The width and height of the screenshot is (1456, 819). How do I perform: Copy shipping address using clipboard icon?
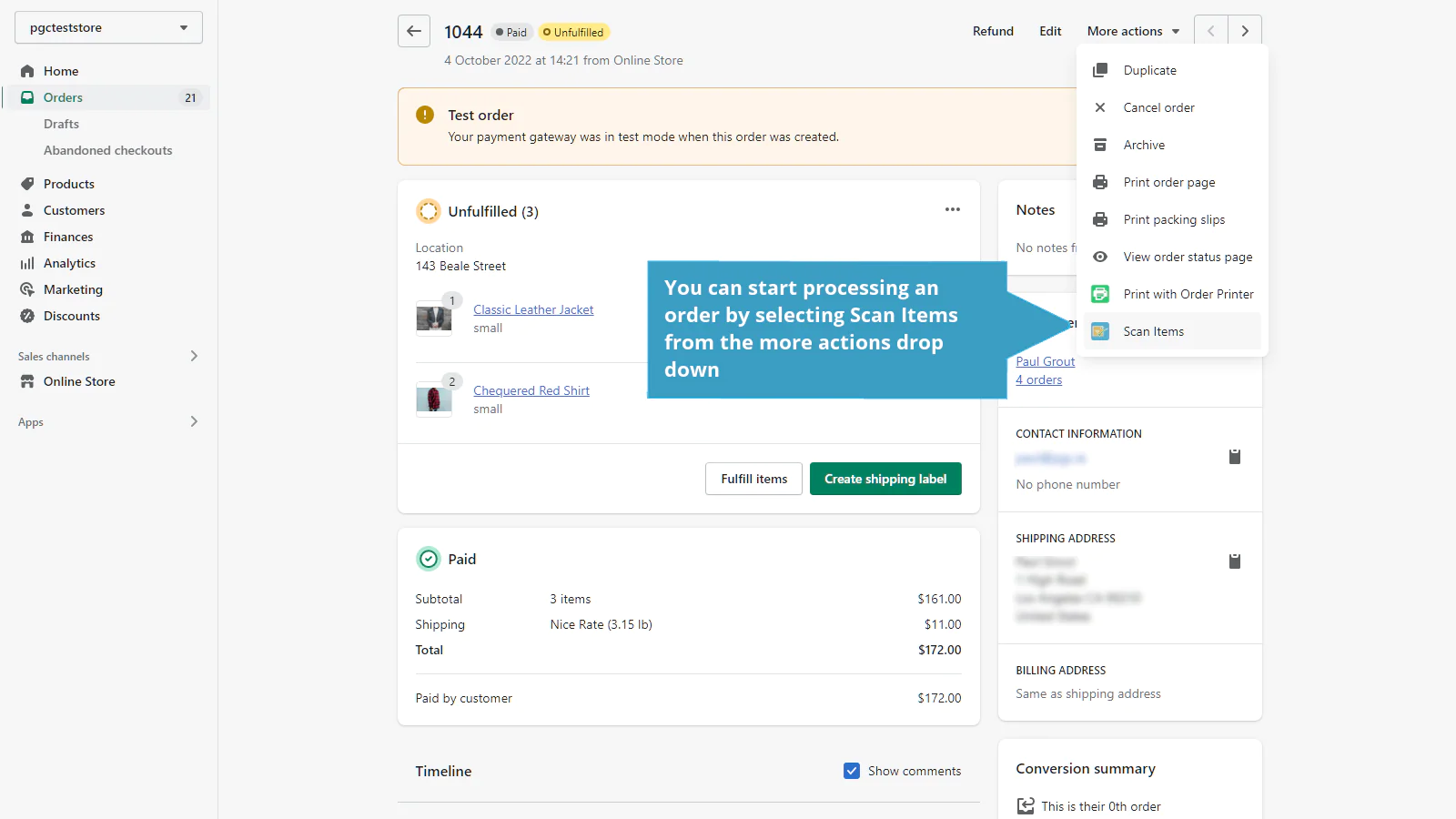(x=1235, y=561)
